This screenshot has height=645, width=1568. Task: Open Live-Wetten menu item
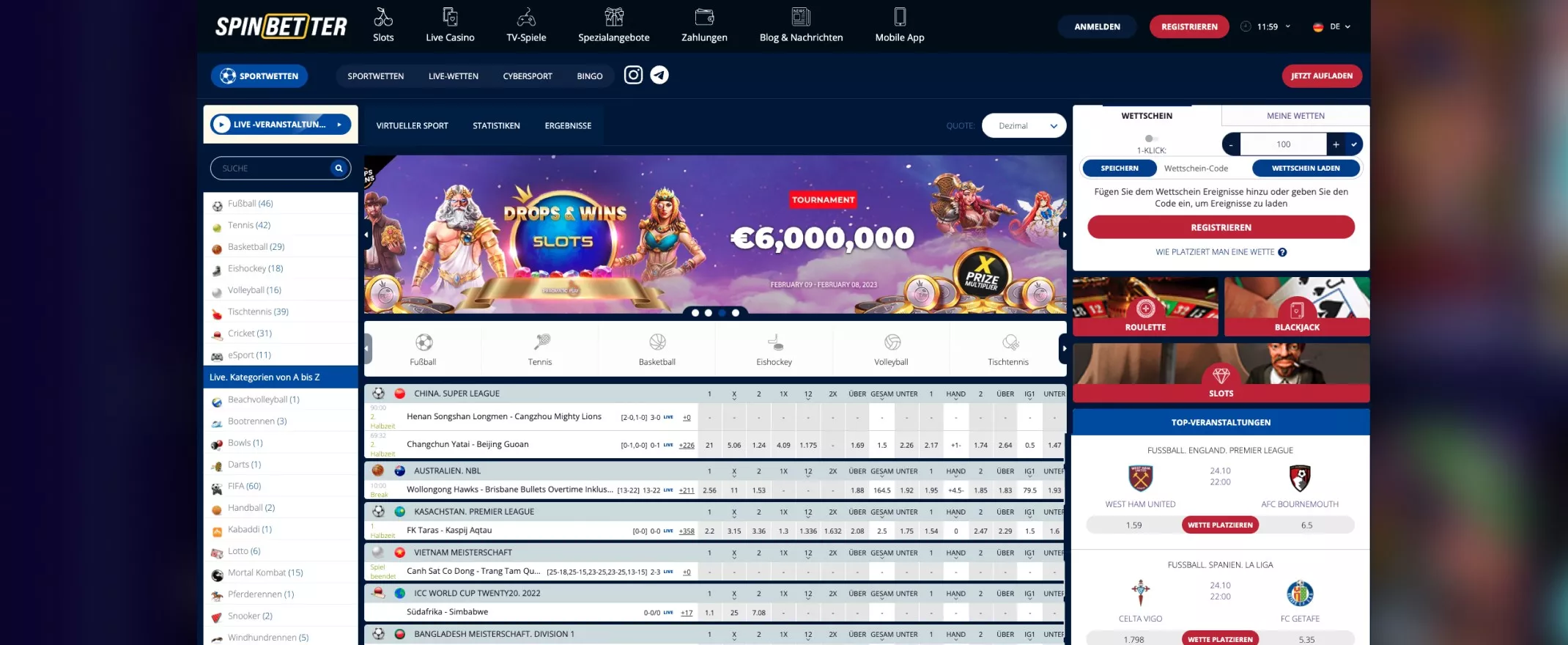coord(454,76)
